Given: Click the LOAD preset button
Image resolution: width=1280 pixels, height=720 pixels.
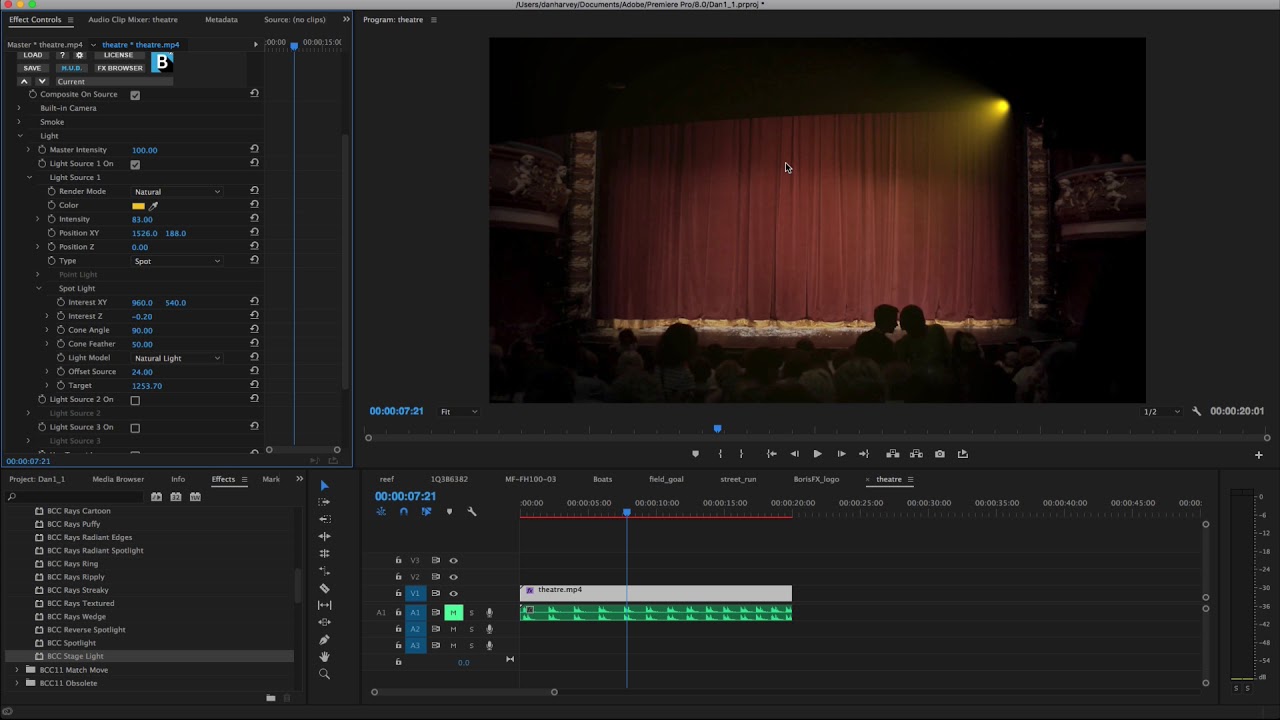Looking at the screenshot, I should 33,55.
